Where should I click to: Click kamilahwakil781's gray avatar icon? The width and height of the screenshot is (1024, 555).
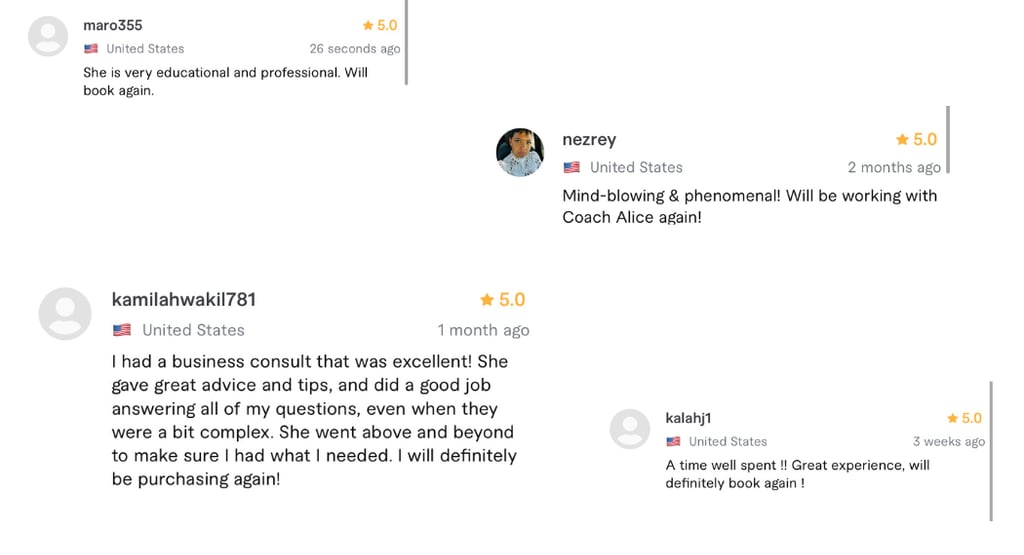[65, 313]
